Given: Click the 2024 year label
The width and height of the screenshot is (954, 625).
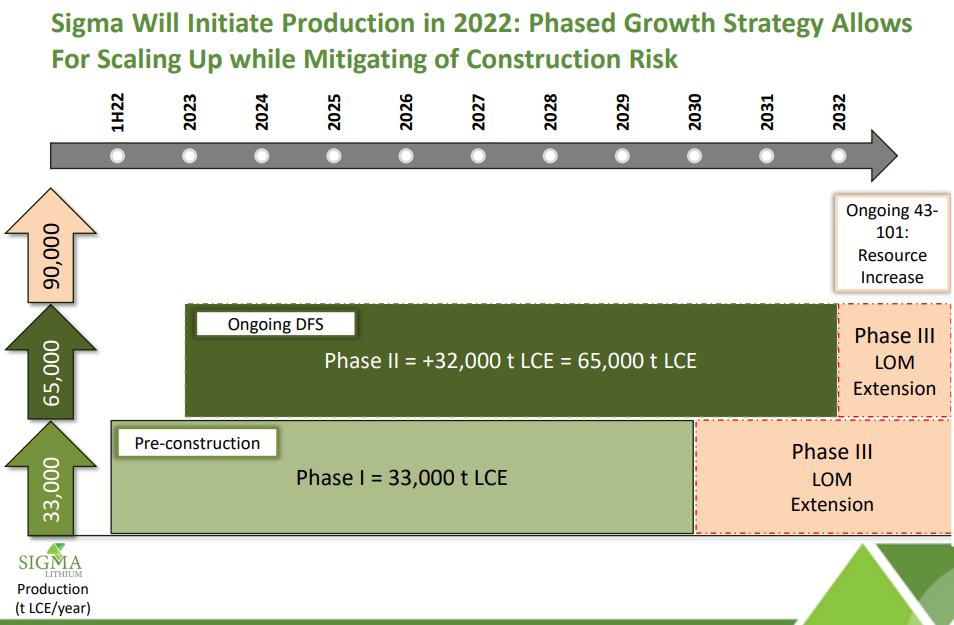Looking at the screenshot, I should (x=262, y=113).
